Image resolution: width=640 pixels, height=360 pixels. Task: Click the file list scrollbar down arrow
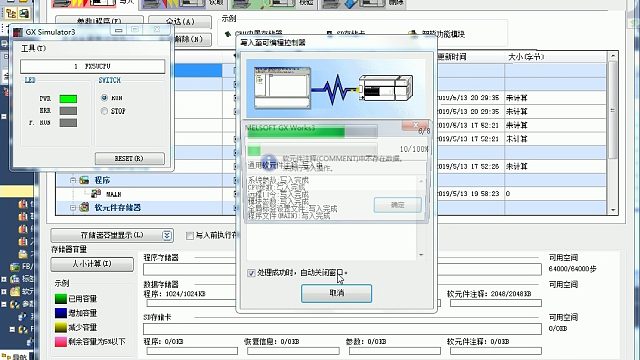tap(613, 210)
